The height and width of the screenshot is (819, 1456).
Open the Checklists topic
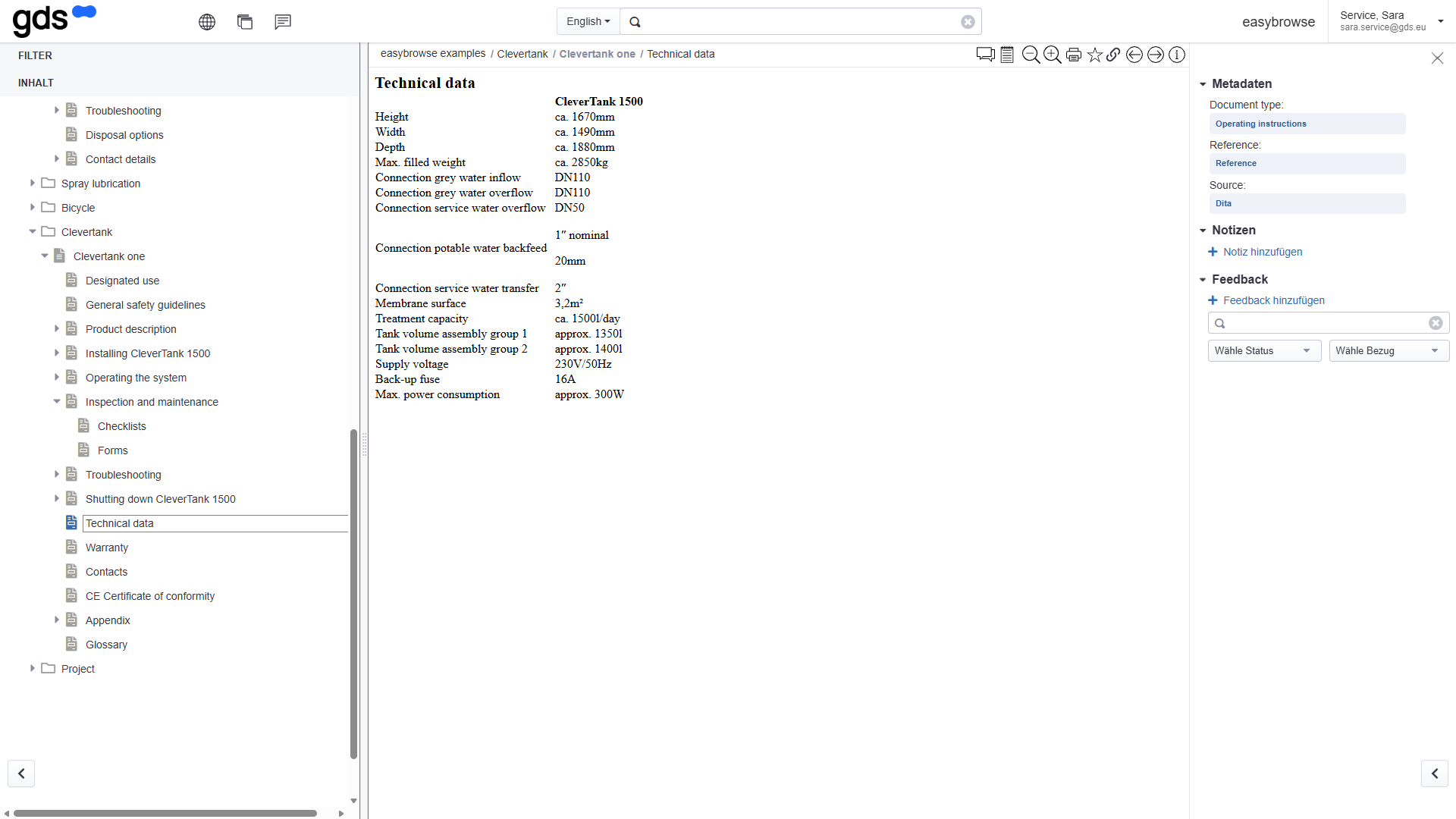[122, 426]
